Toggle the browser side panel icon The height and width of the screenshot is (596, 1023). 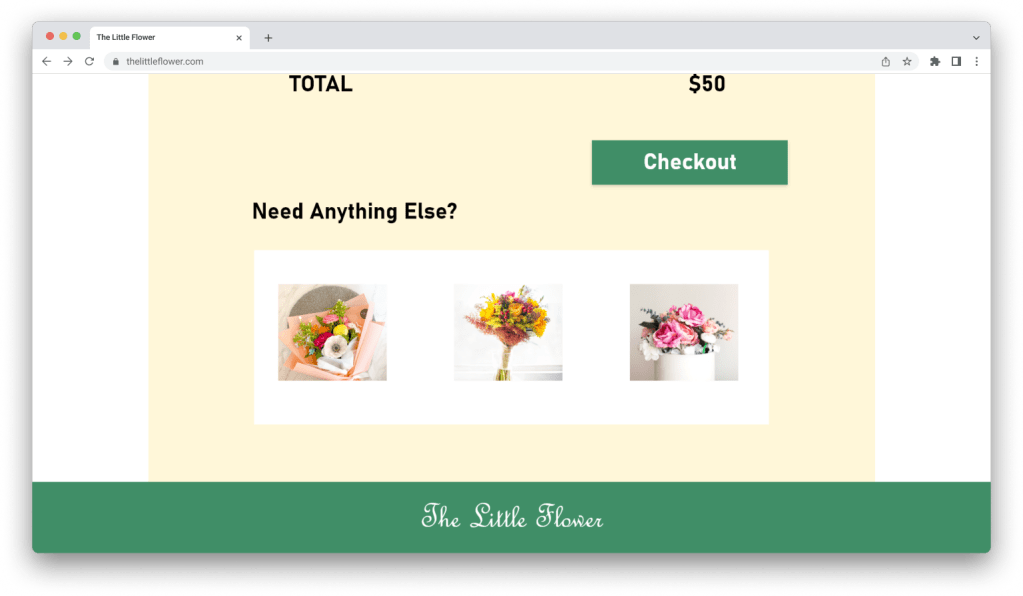coord(956,61)
